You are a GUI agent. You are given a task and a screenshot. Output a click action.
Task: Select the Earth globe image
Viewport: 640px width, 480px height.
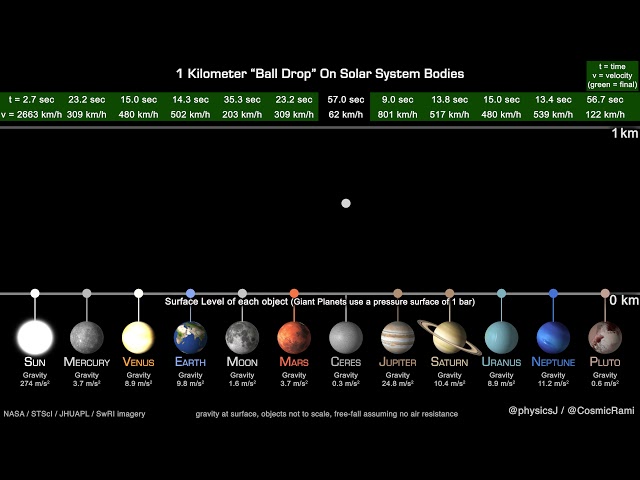point(190,338)
